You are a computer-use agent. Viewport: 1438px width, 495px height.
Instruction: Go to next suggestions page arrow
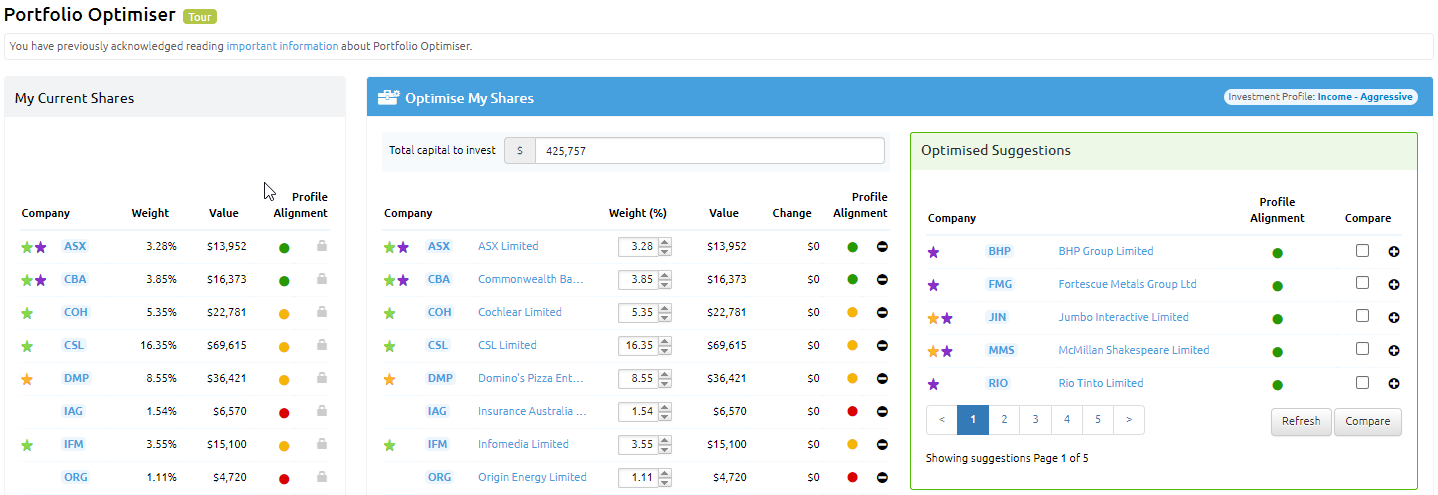(x=1129, y=420)
